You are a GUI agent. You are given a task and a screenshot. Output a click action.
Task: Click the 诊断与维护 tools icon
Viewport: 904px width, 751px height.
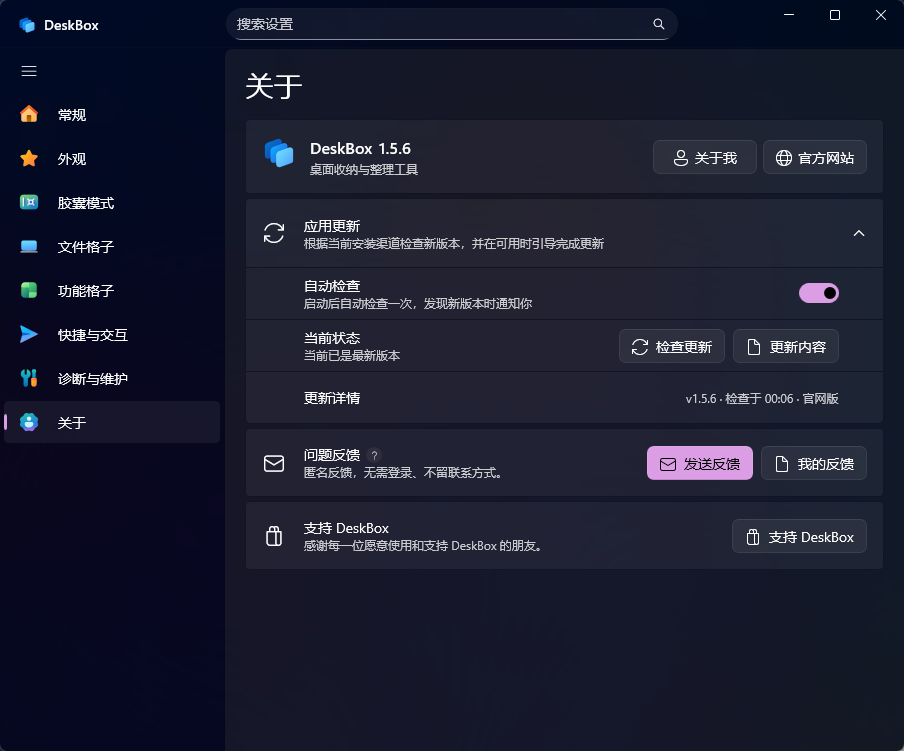(x=29, y=378)
